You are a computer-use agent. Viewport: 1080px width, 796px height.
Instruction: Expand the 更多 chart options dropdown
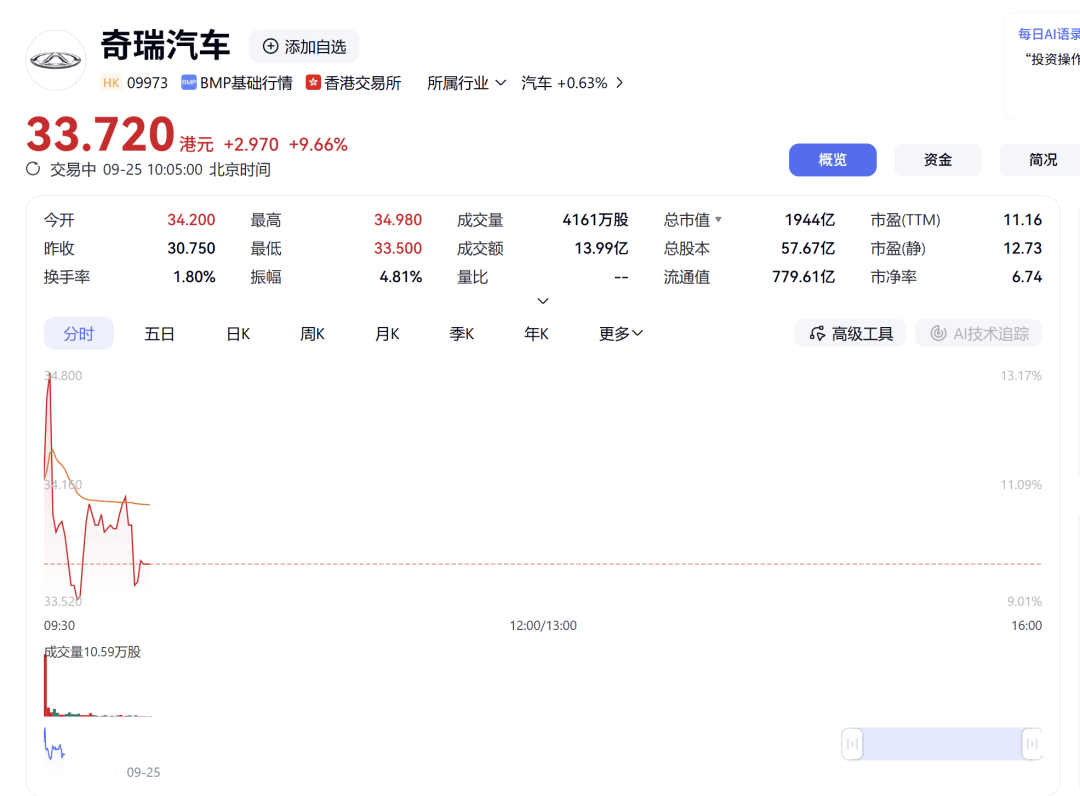[620, 334]
